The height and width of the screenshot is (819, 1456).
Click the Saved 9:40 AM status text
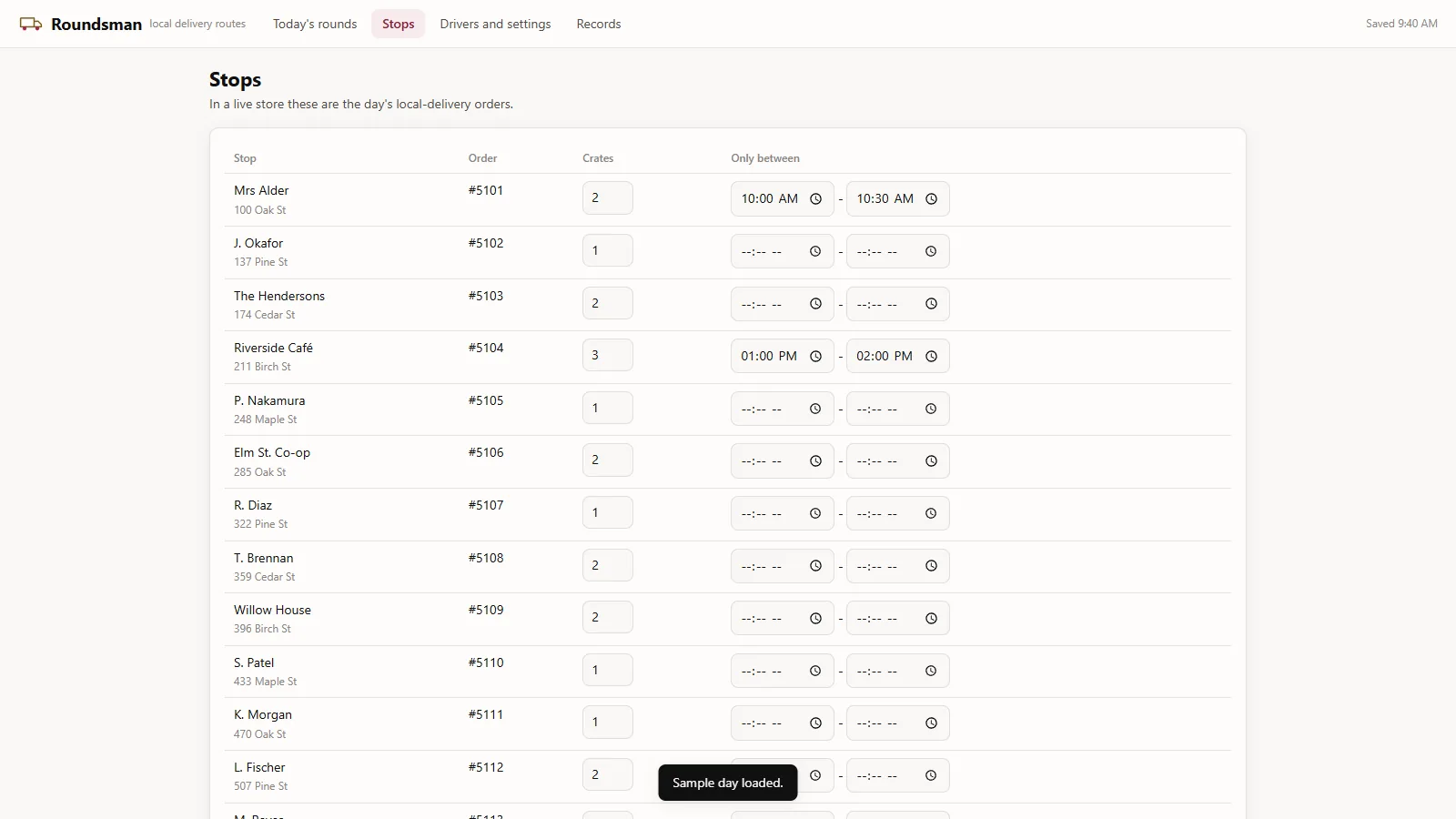pos(1401,24)
